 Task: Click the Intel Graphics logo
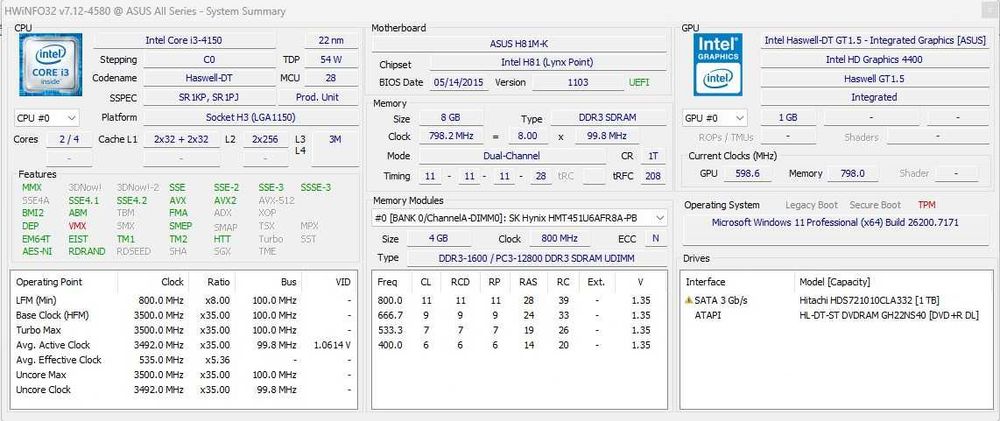pos(718,64)
